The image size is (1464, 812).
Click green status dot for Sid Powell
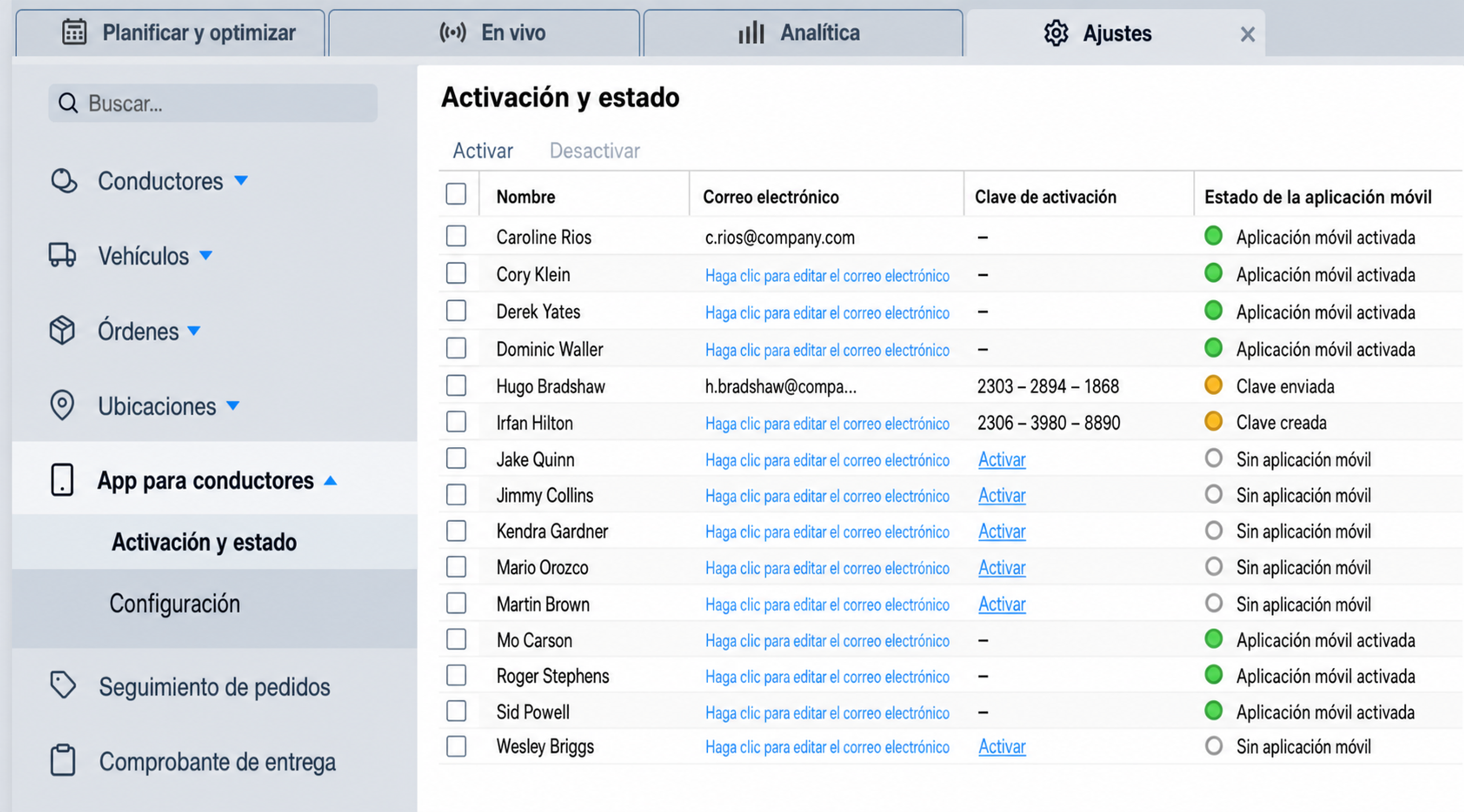[1213, 711]
